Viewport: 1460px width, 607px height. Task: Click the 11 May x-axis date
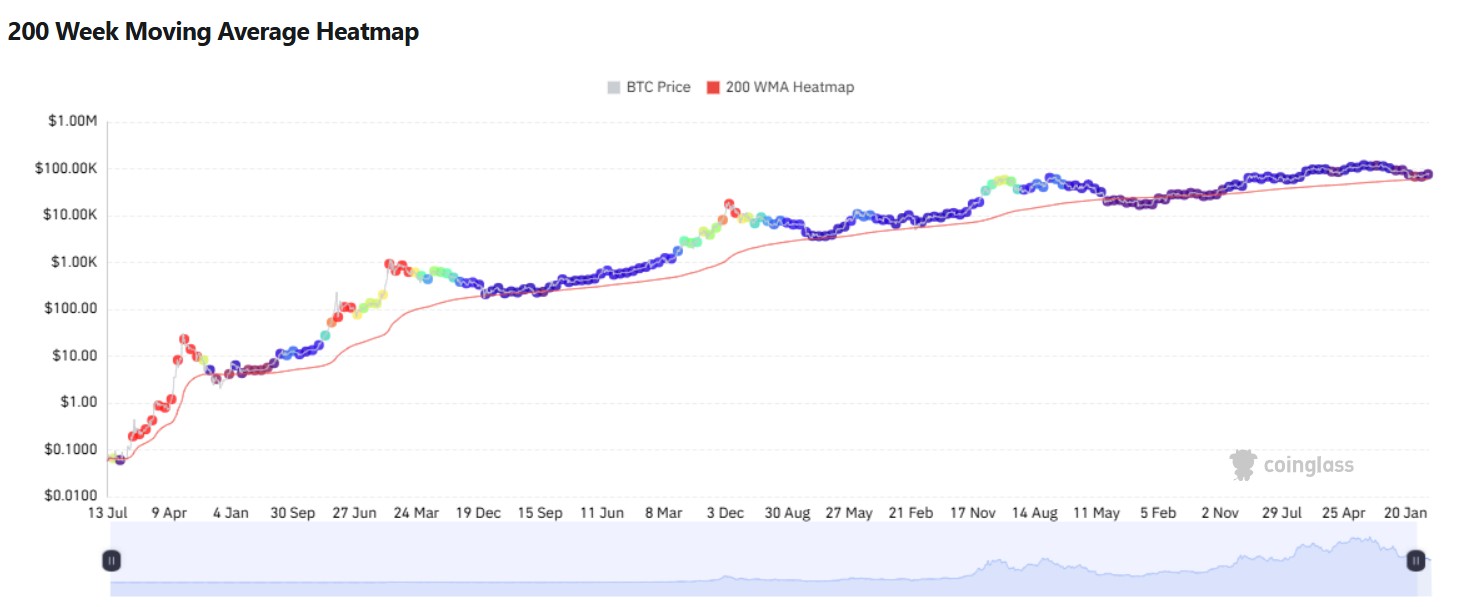1096,513
